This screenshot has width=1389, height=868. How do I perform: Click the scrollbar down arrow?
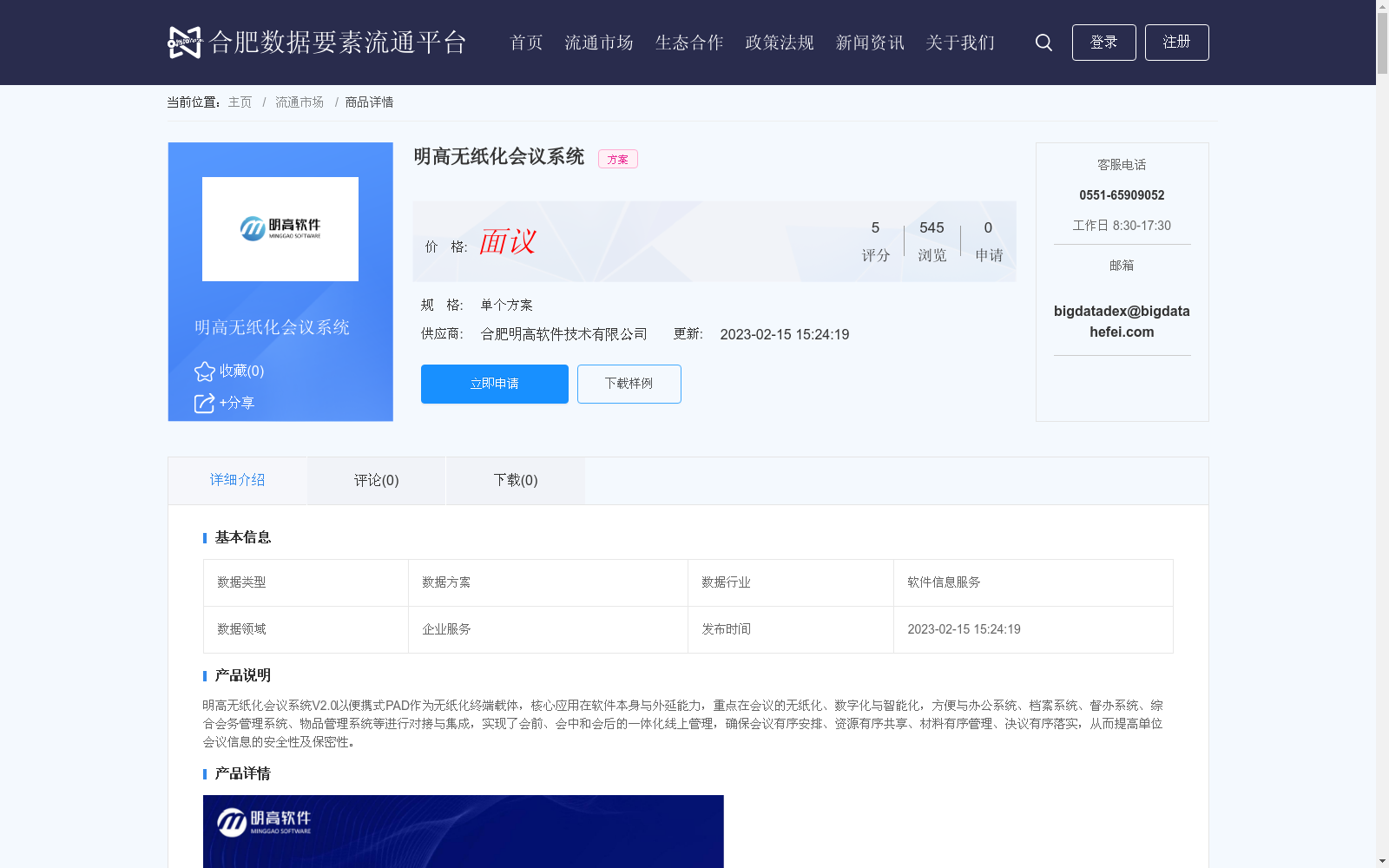1382,861
